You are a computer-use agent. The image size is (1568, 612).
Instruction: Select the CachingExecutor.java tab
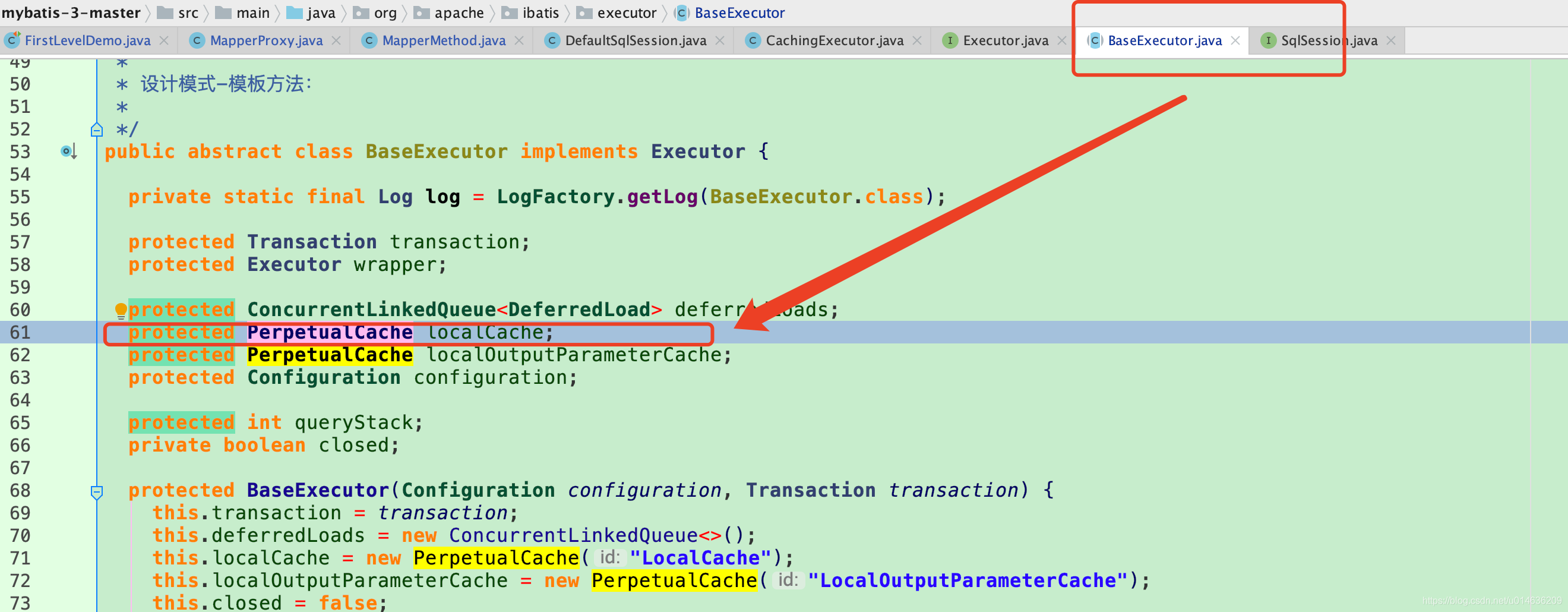tap(834, 41)
